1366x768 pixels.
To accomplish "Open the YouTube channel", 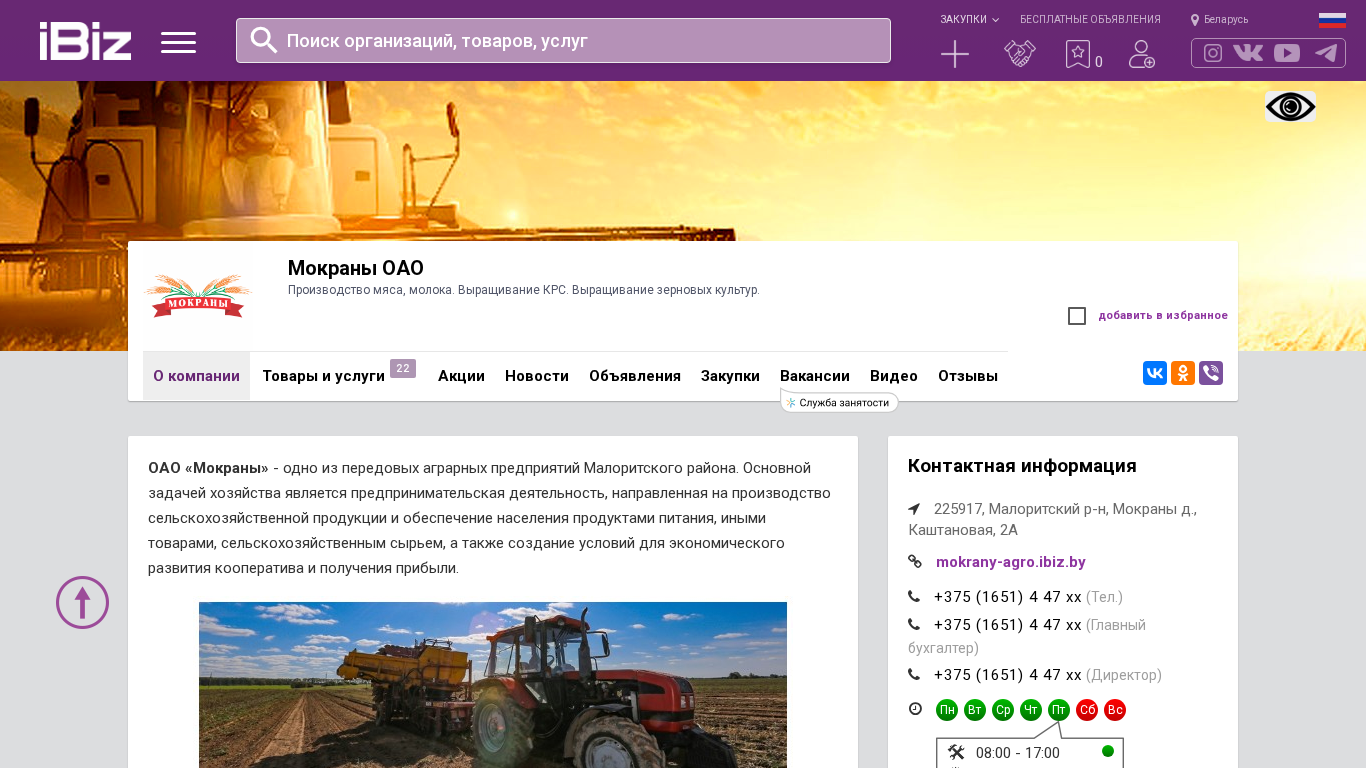I will pyautogui.click(x=1287, y=53).
